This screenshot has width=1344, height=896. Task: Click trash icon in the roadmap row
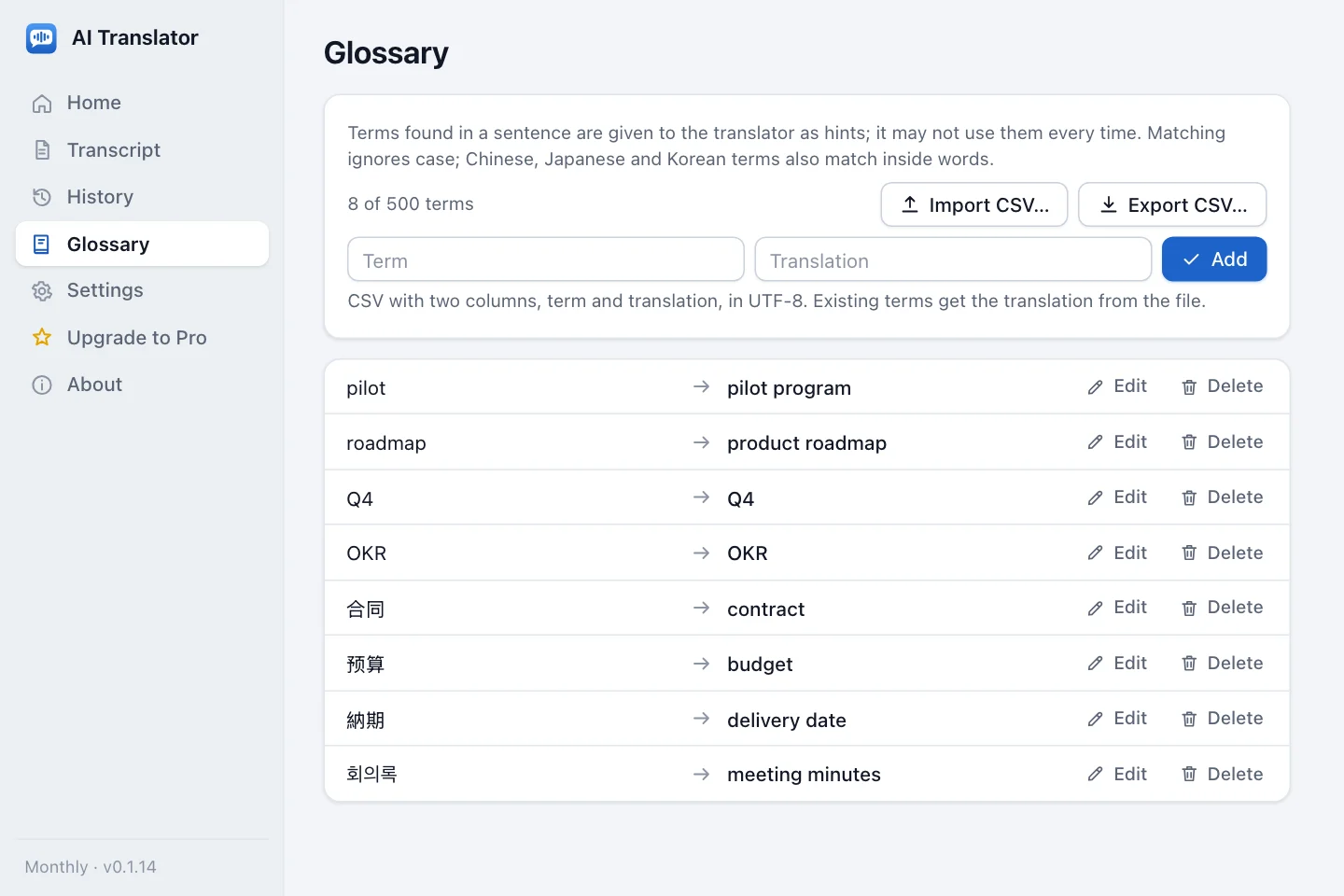(1189, 442)
